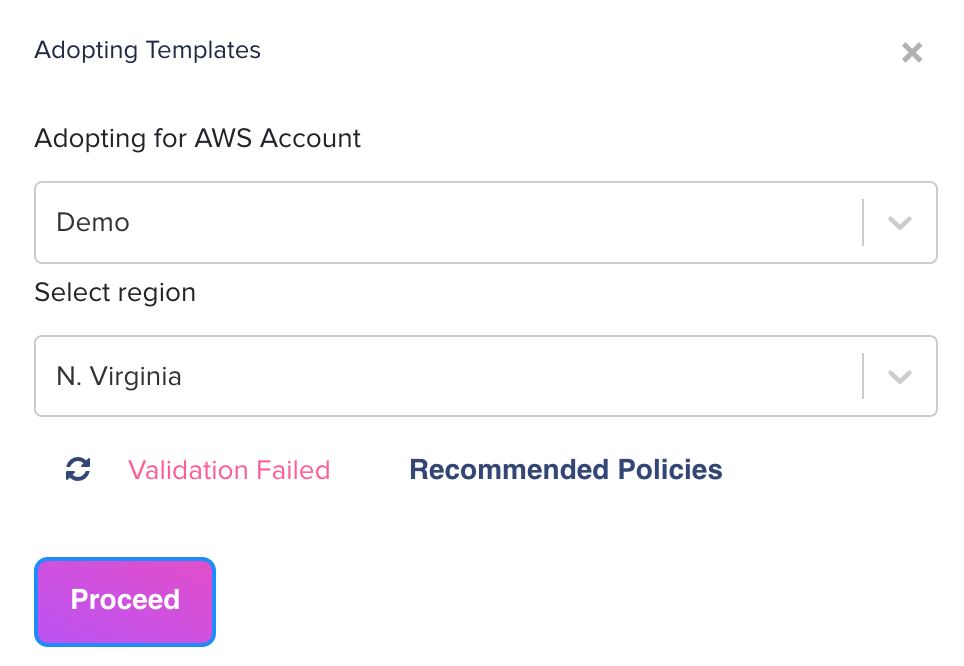Close the Adopting Templates dialog
Image resolution: width=964 pixels, height=666 pixels.
911,53
